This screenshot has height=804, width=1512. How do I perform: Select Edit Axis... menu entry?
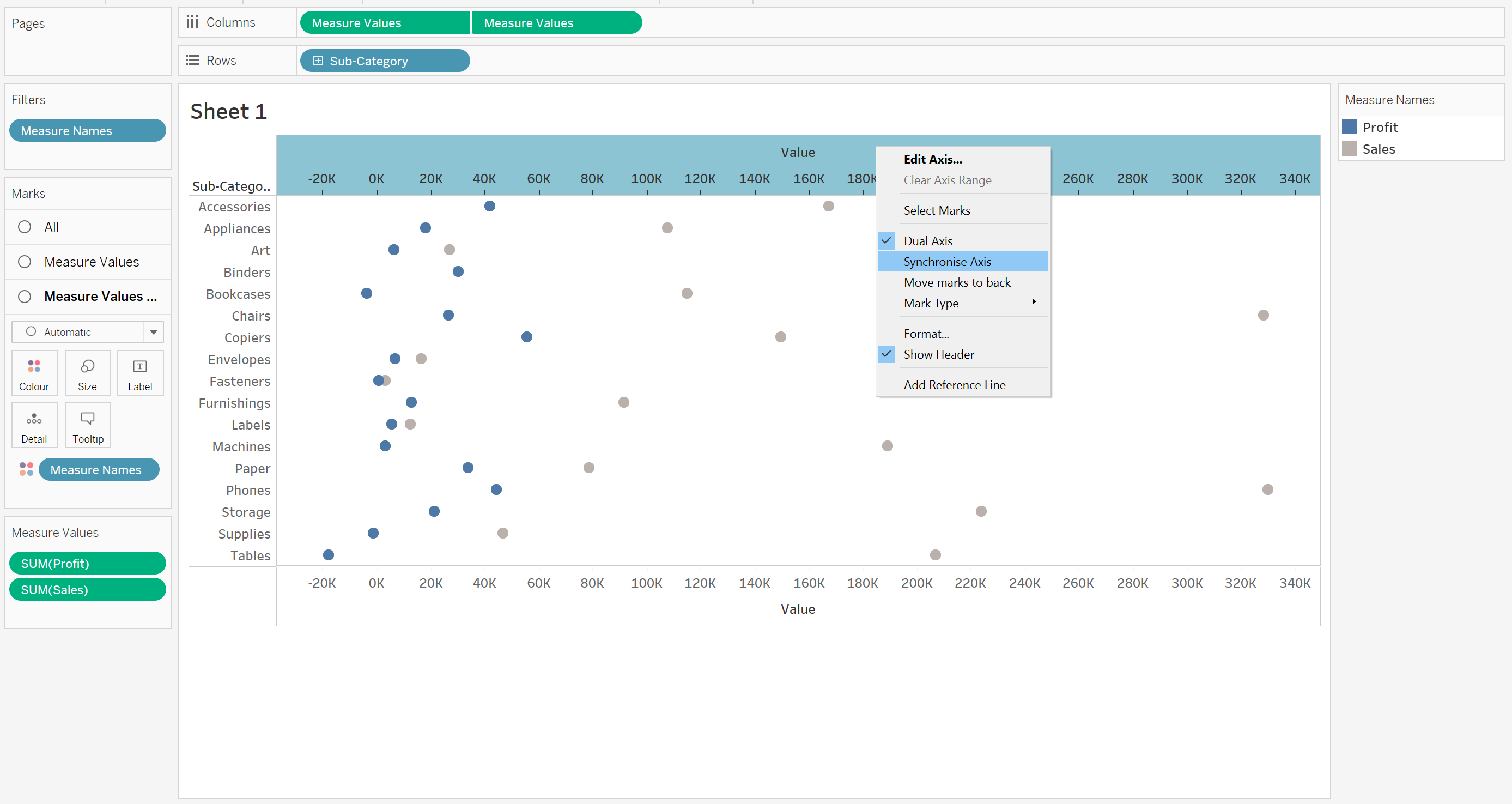[x=932, y=159]
